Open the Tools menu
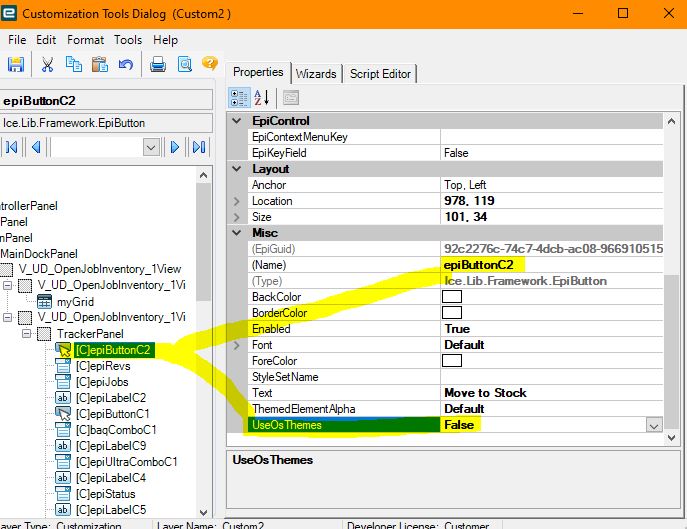 (128, 40)
